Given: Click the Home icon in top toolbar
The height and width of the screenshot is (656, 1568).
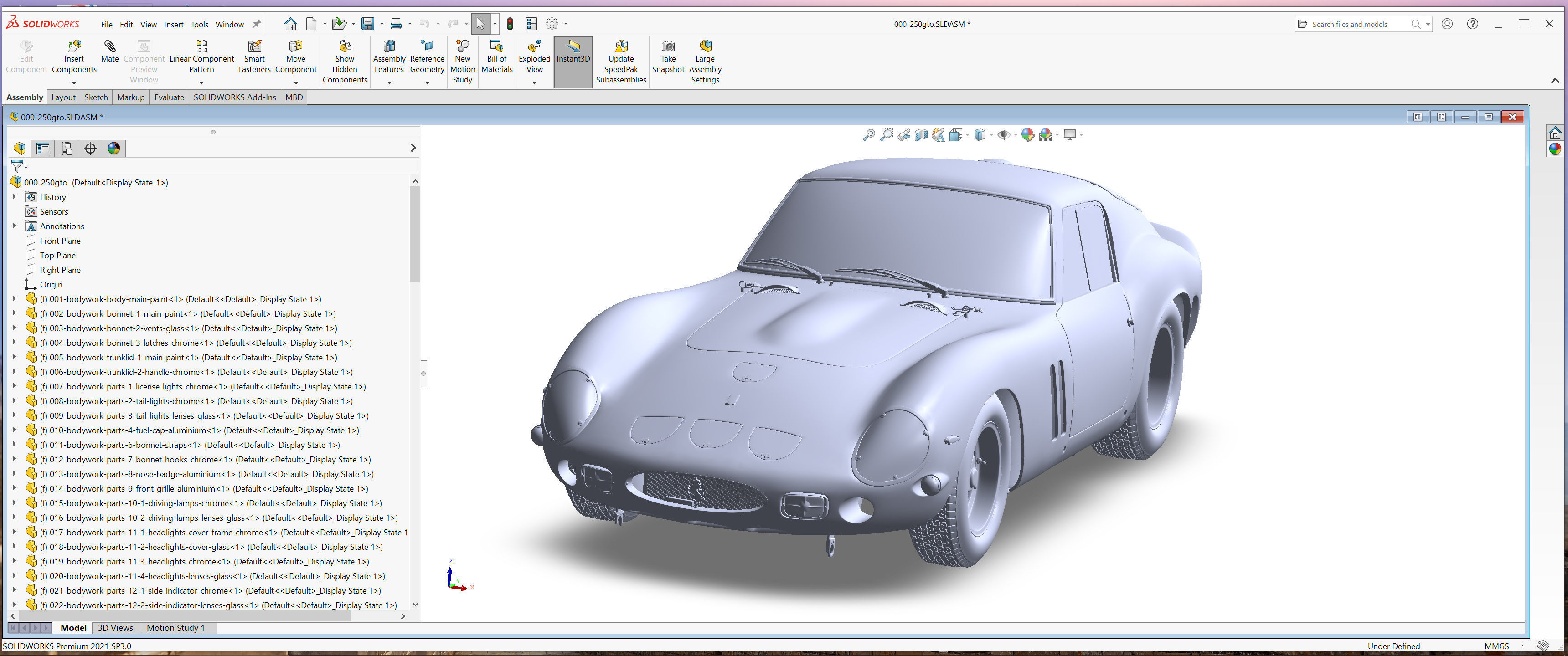Looking at the screenshot, I should [x=290, y=24].
